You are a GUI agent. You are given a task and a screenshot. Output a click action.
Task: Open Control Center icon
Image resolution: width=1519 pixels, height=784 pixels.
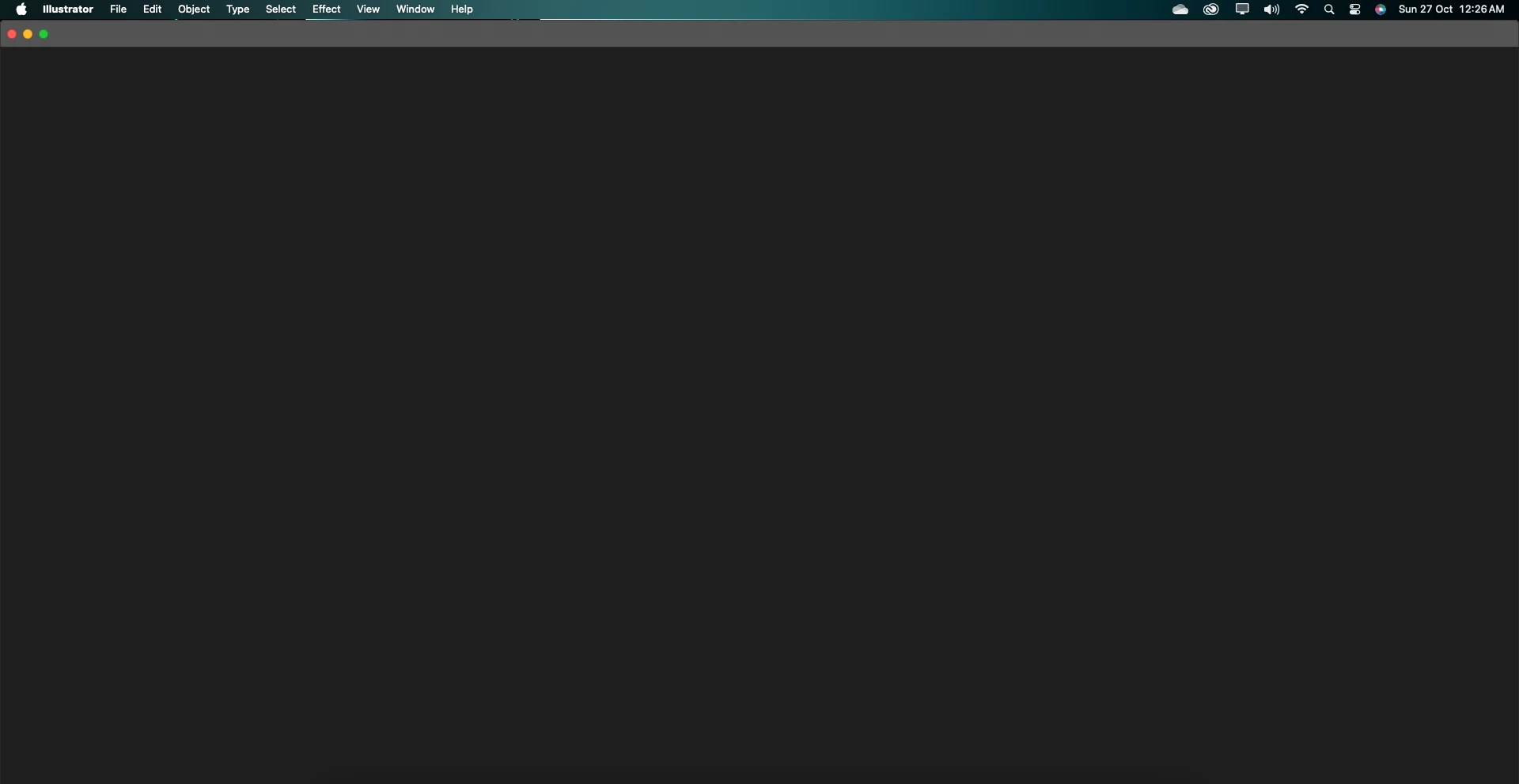[1355, 9]
